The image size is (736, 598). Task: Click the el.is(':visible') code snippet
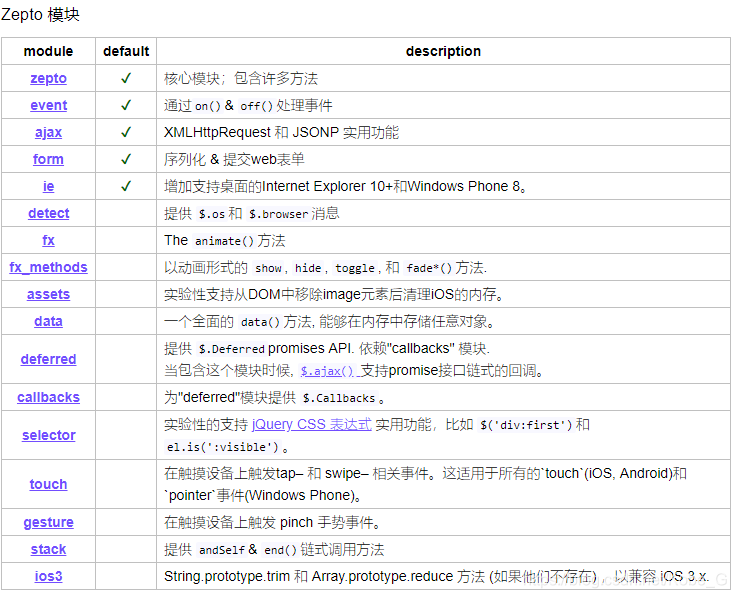223,447
